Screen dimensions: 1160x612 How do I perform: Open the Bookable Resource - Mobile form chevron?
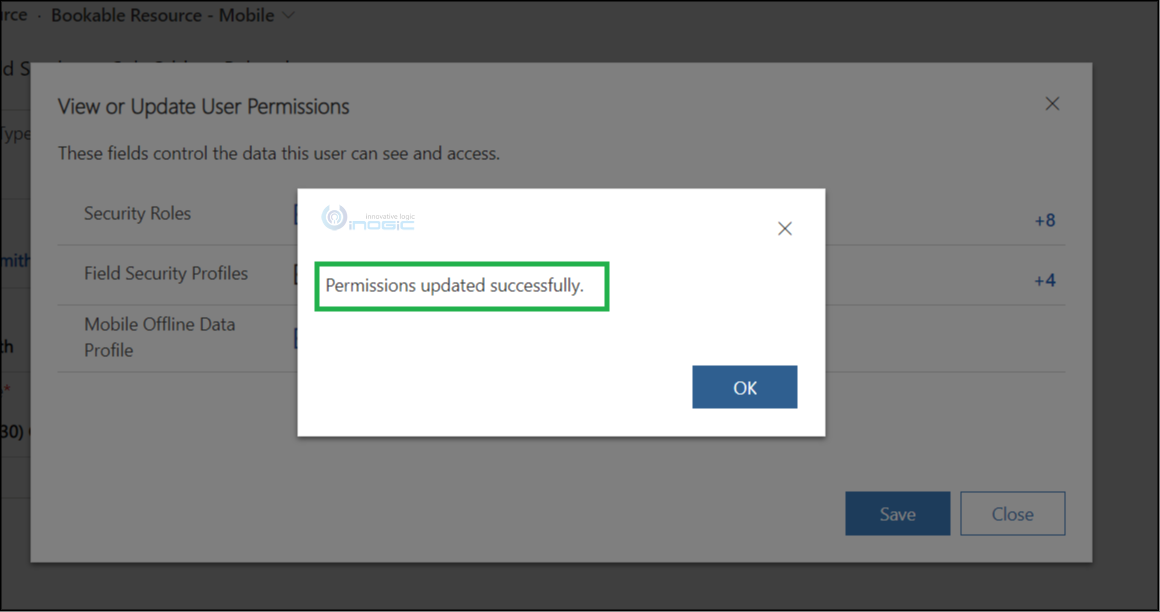click(288, 16)
